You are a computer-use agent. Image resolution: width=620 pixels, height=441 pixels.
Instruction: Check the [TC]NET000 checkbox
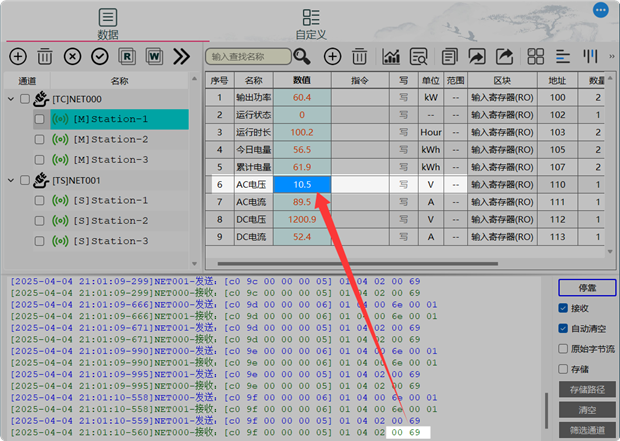25,99
